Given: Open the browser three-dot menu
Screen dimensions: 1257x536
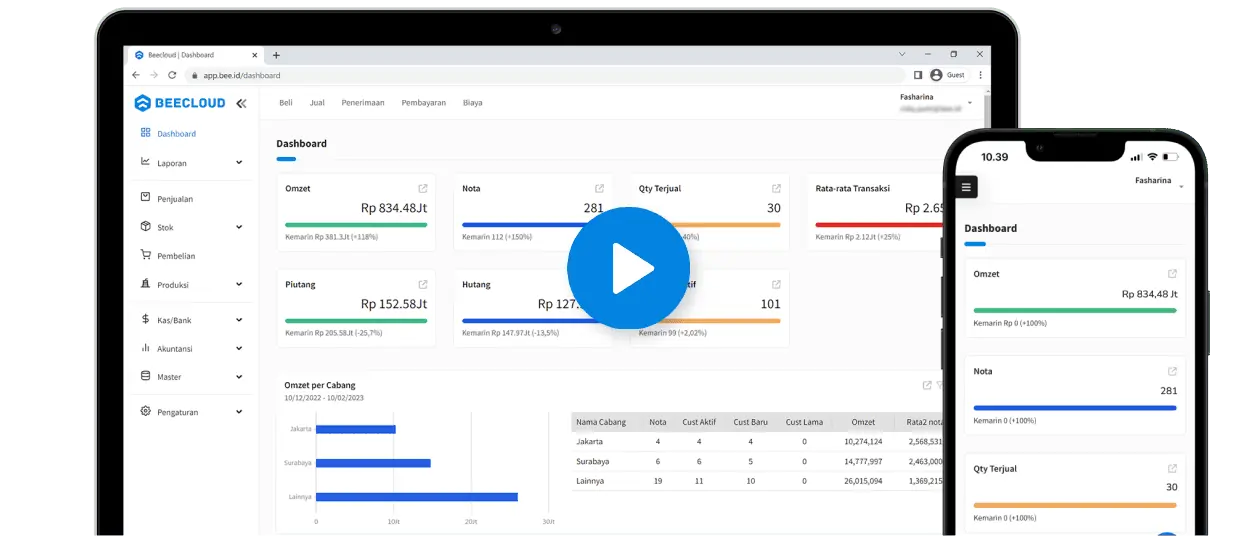Looking at the screenshot, I should (x=980, y=75).
